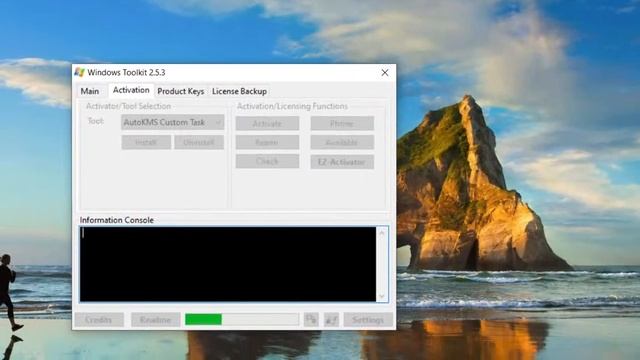Click the "Information Console" label
640x360 pixels.
tap(117, 220)
